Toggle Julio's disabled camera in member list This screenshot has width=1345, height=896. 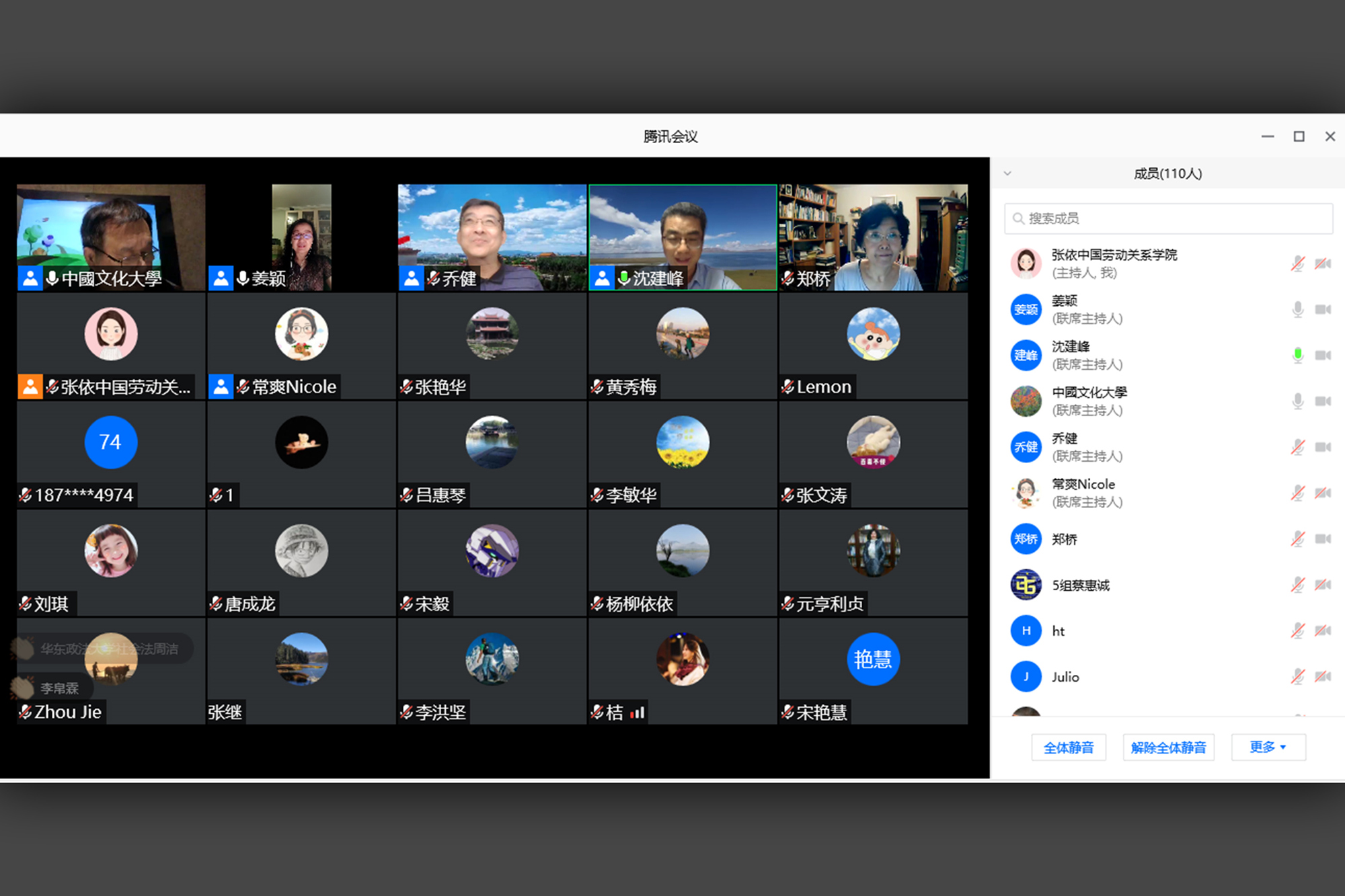1323,676
